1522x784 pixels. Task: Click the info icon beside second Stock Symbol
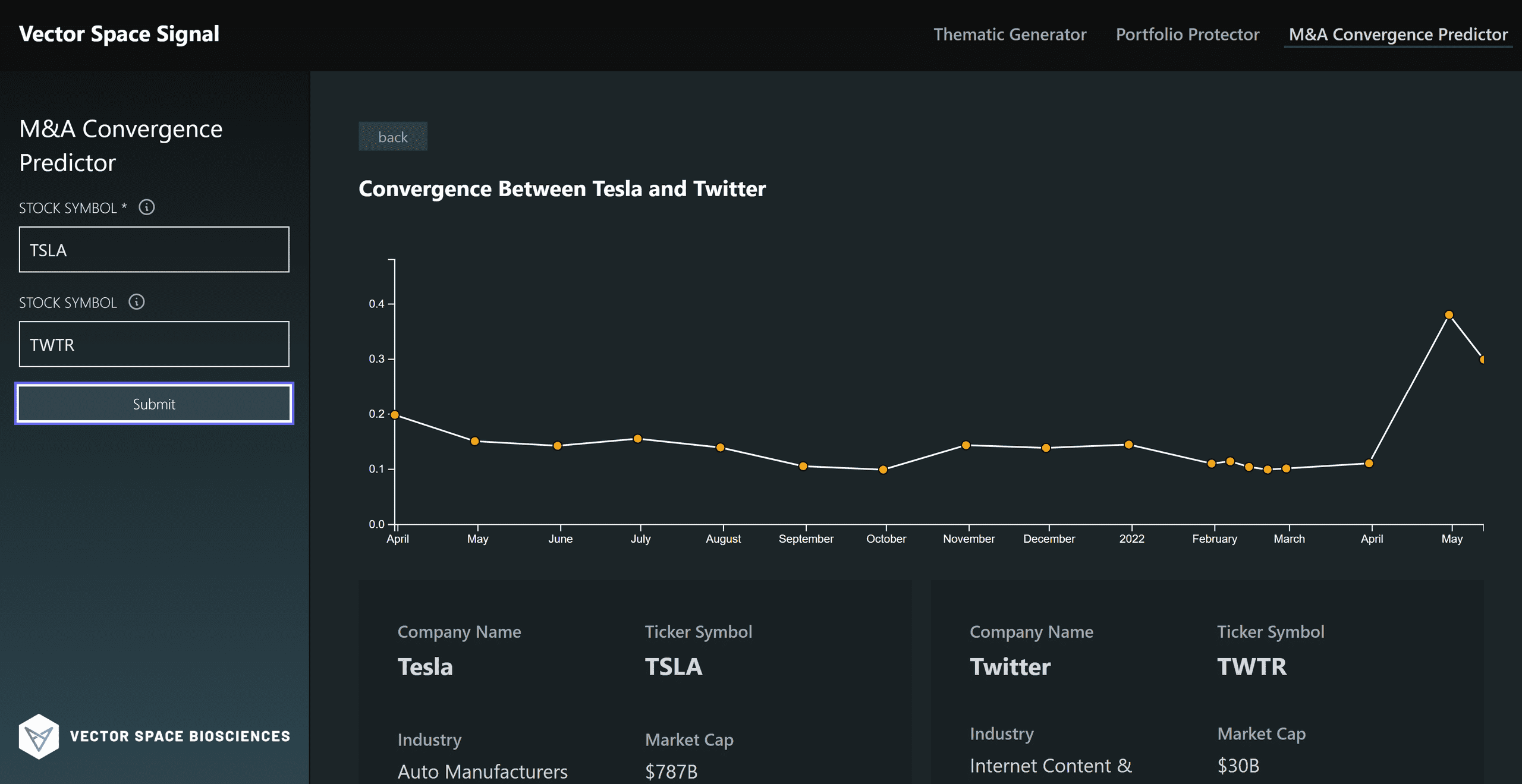point(137,302)
